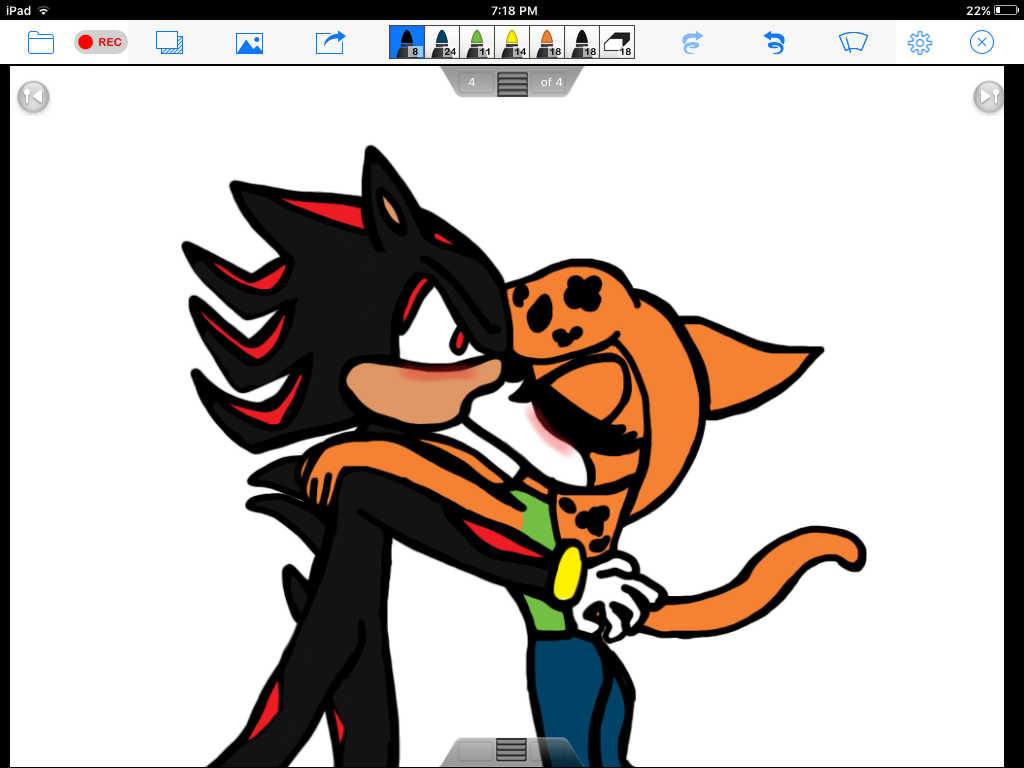Tap the Wi-Fi status icon
The height and width of the screenshot is (768, 1024).
click(44, 10)
